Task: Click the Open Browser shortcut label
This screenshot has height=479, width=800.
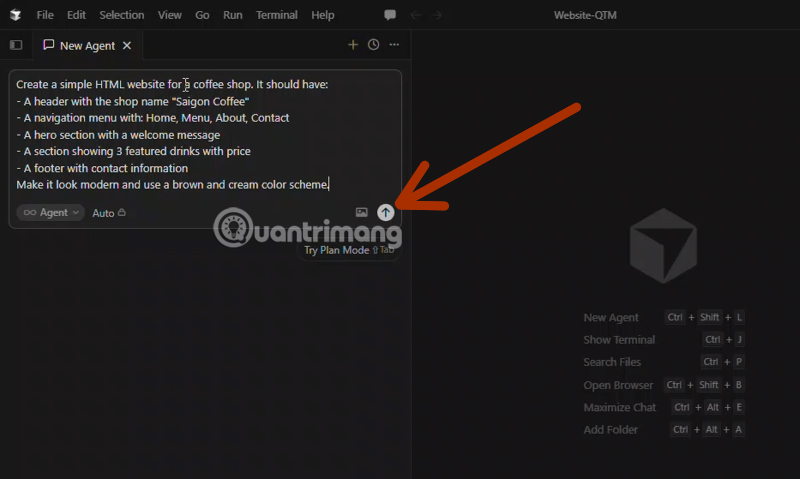Action: pyautogui.click(x=618, y=385)
